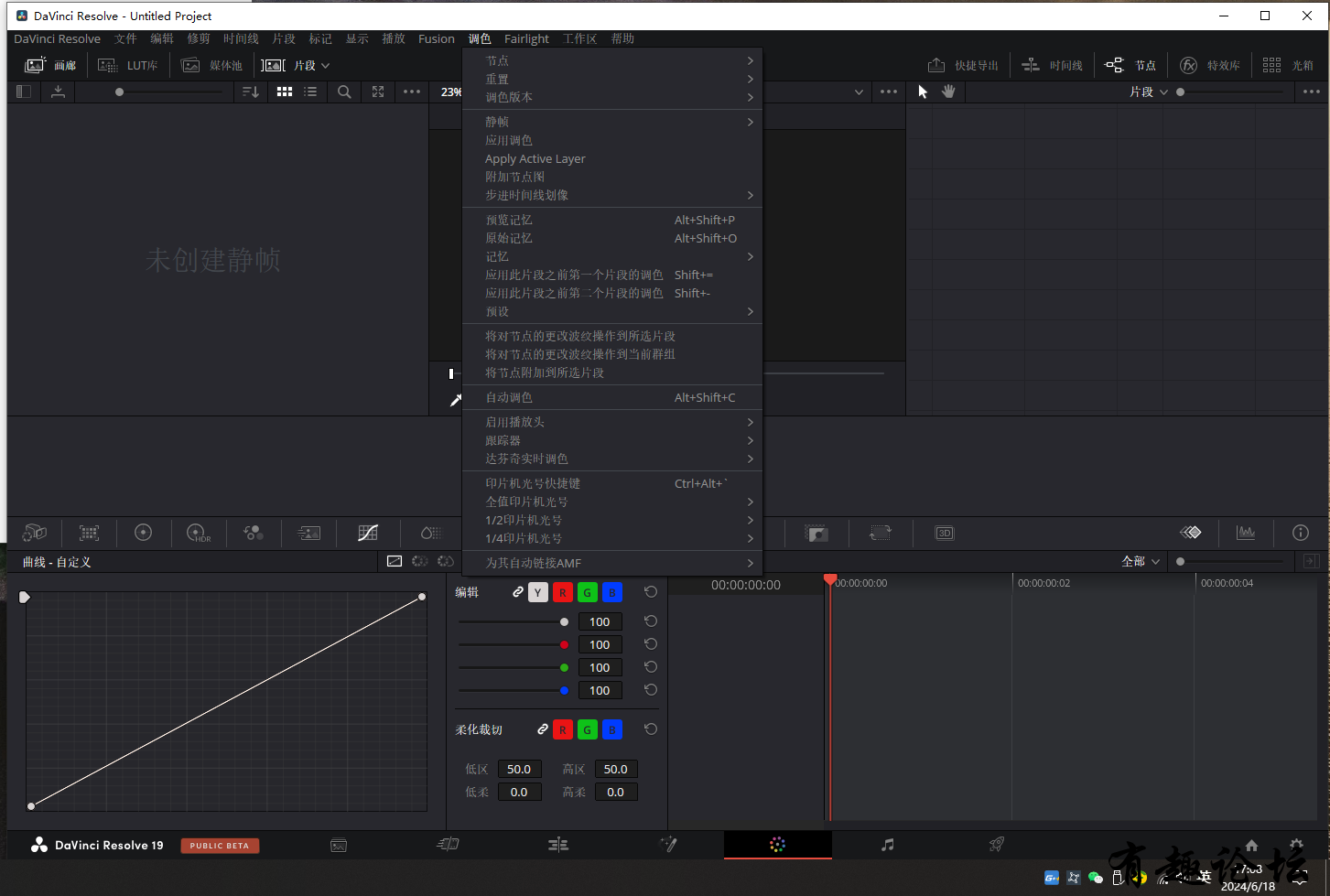
Task: Click the 快捷导出 quick export button
Action: [x=963, y=65]
